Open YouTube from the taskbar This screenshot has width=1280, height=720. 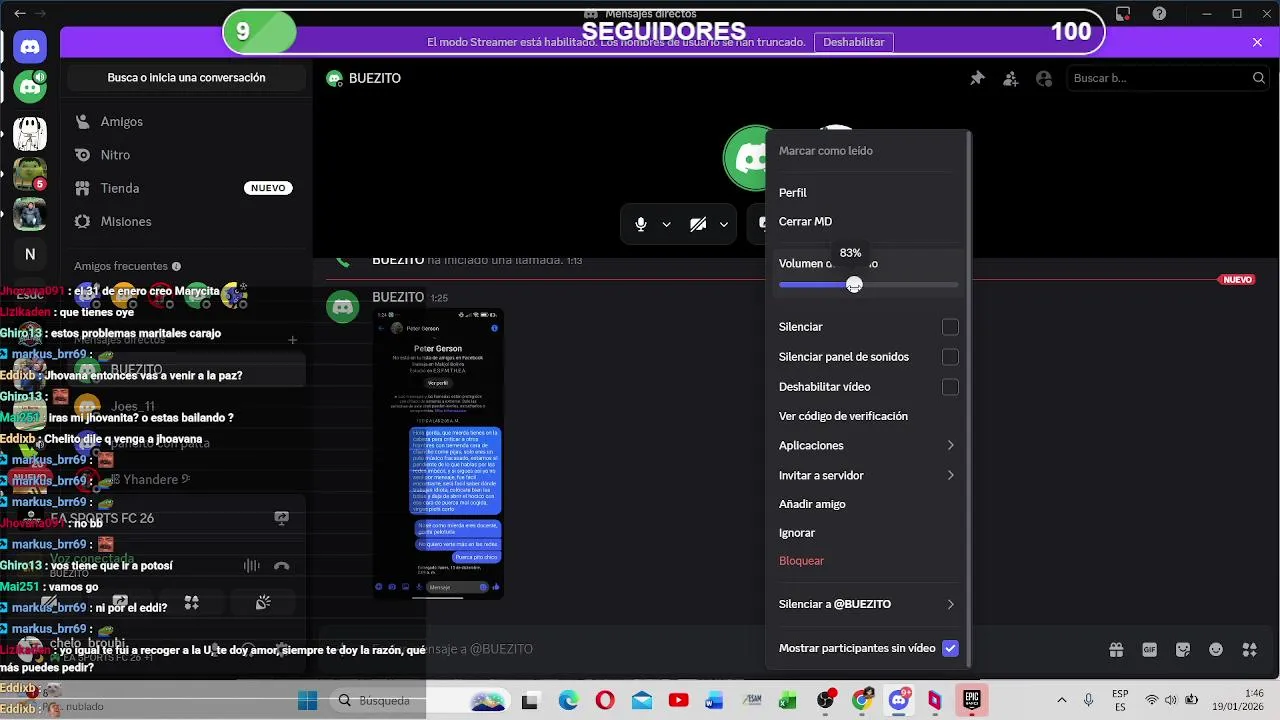[x=677, y=701]
